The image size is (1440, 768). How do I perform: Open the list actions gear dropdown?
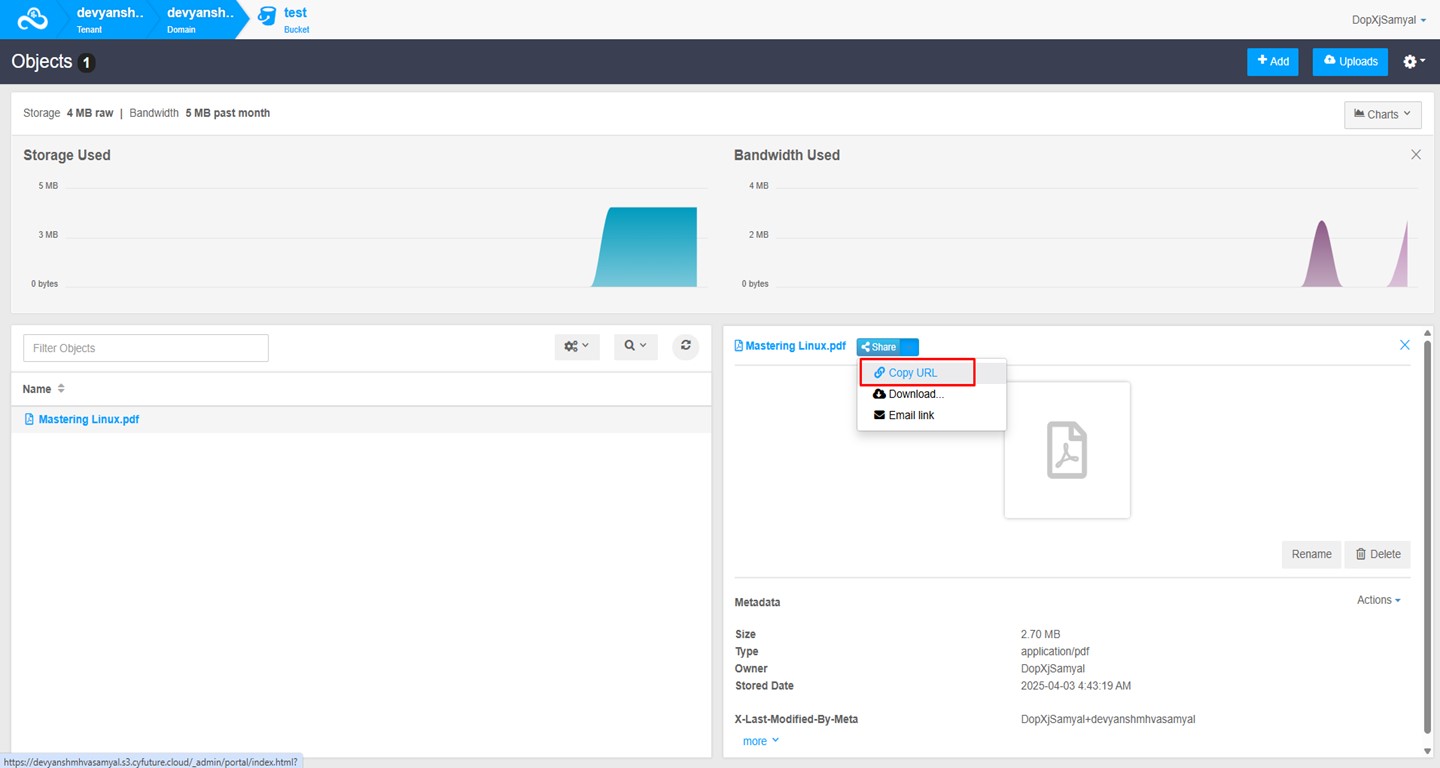pyautogui.click(x=576, y=346)
